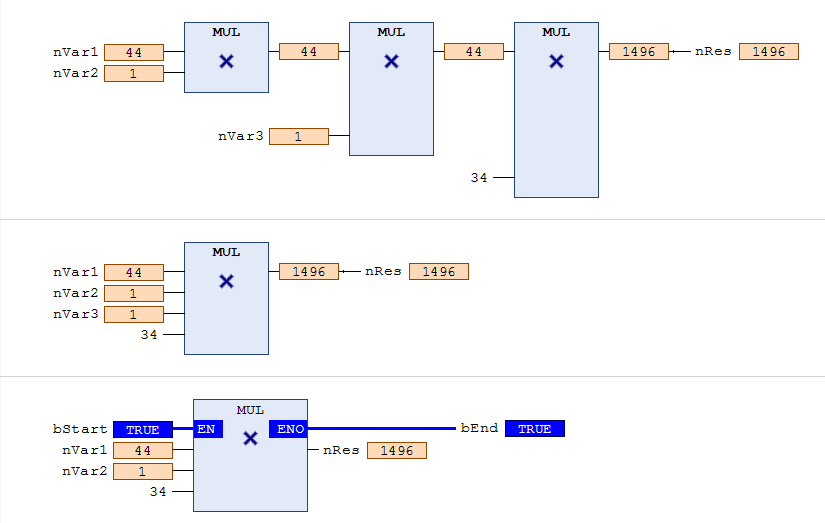The image size is (825, 523).
Task: Click the nVar1 label in the four-input MUL network
Action: click(75, 272)
